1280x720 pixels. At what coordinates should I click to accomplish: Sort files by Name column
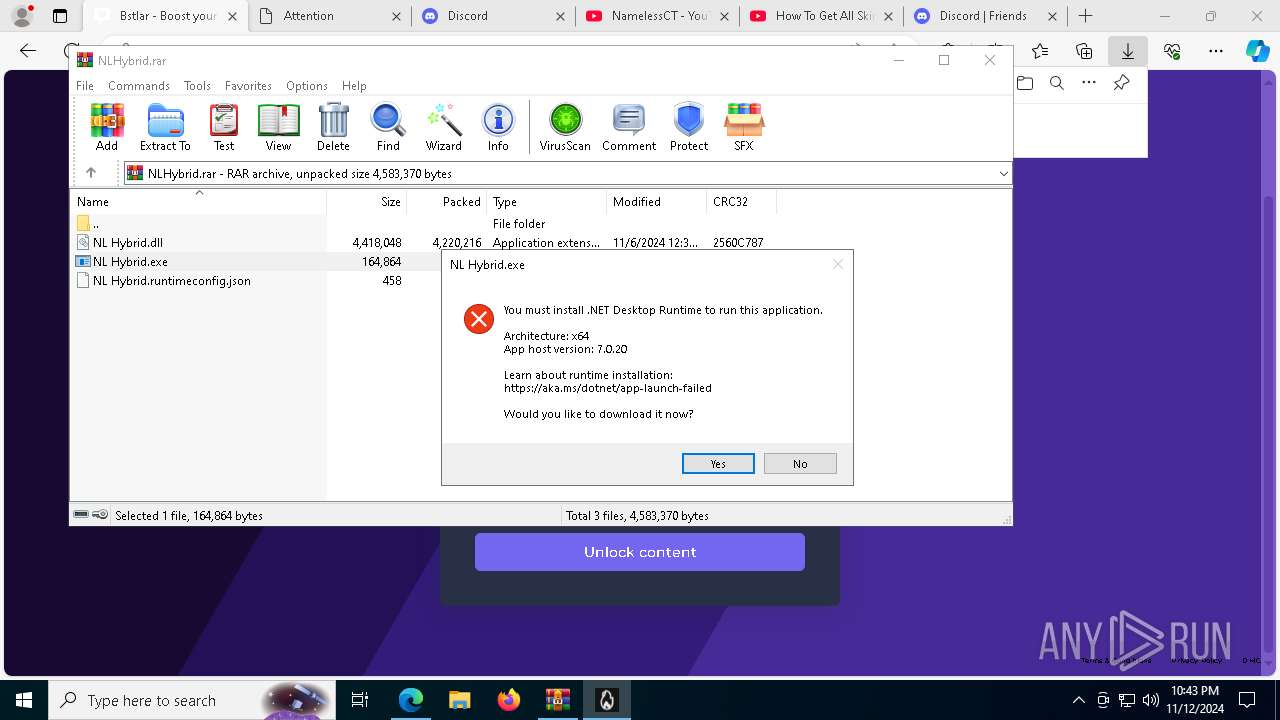click(x=198, y=201)
